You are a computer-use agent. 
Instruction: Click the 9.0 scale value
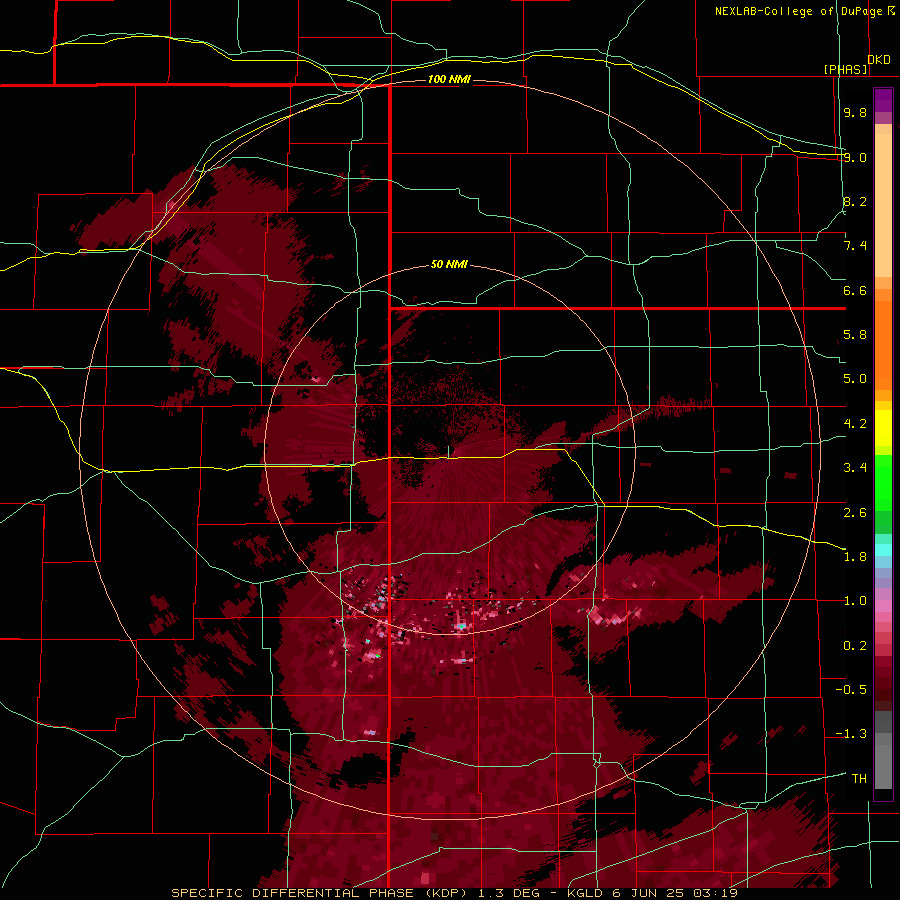click(855, 157)
